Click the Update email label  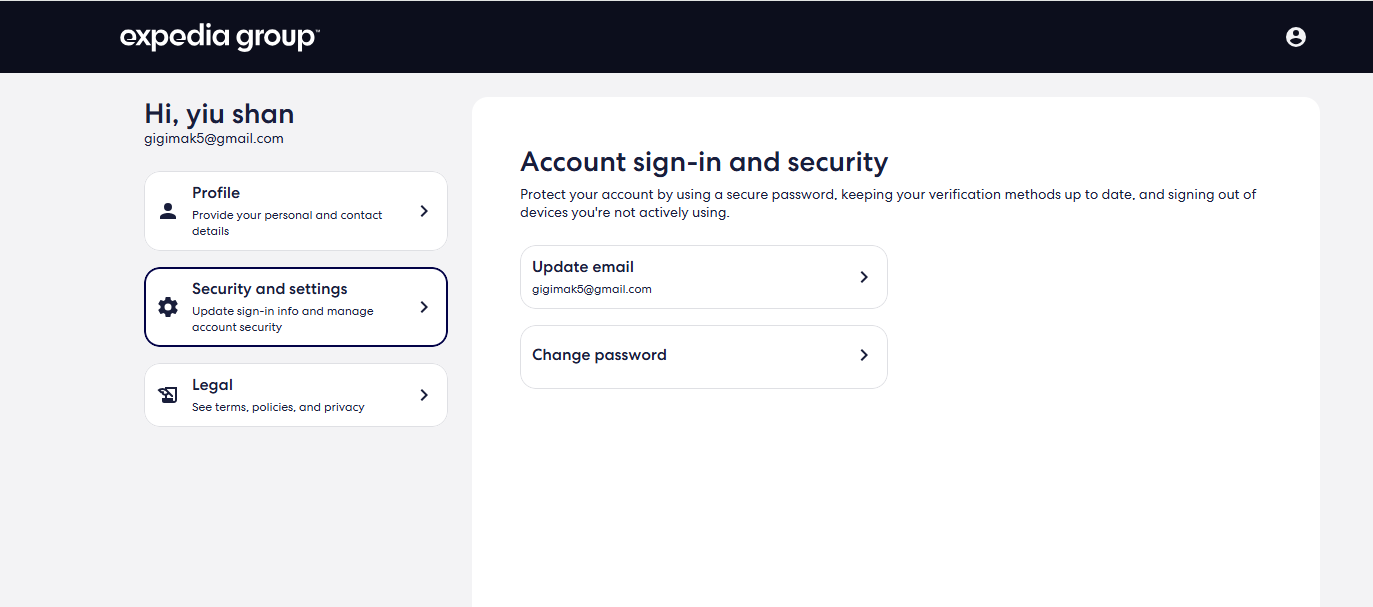click(x=583, y=267)
